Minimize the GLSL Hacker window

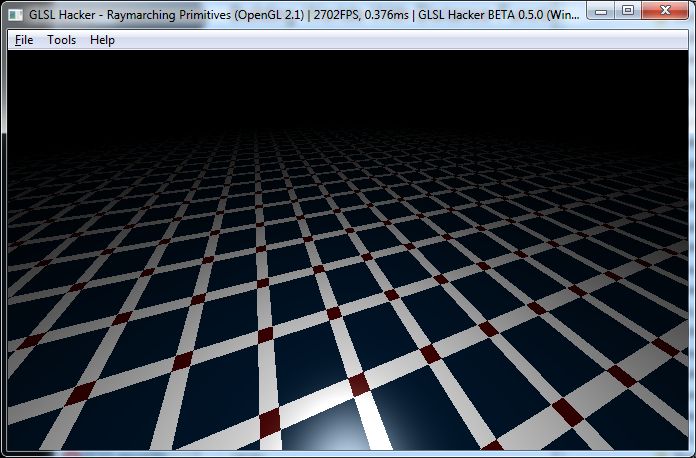coord(599,10)
